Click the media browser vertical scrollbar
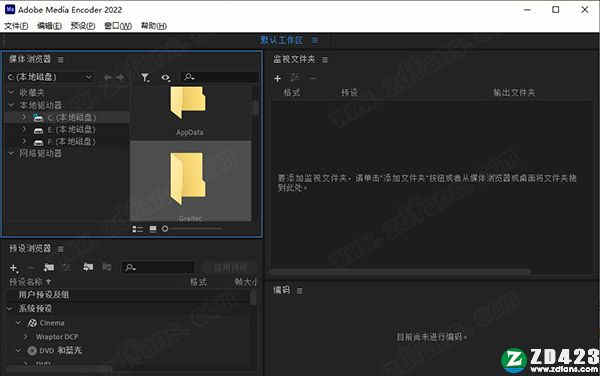This screenshot has height=376, width=600. 256,107
